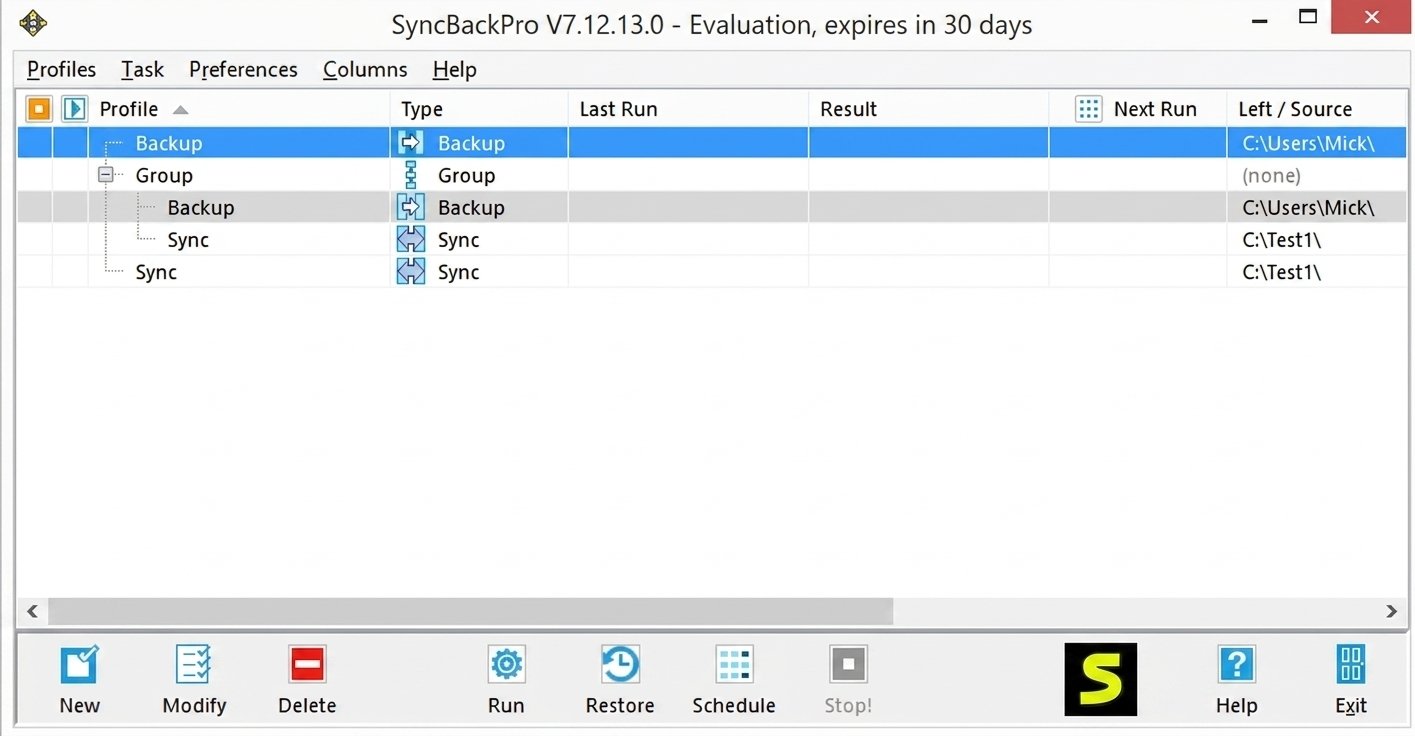1415x736 pixels.
Task: Select the Sync profile inside Group
Action: tap(188, 240)
